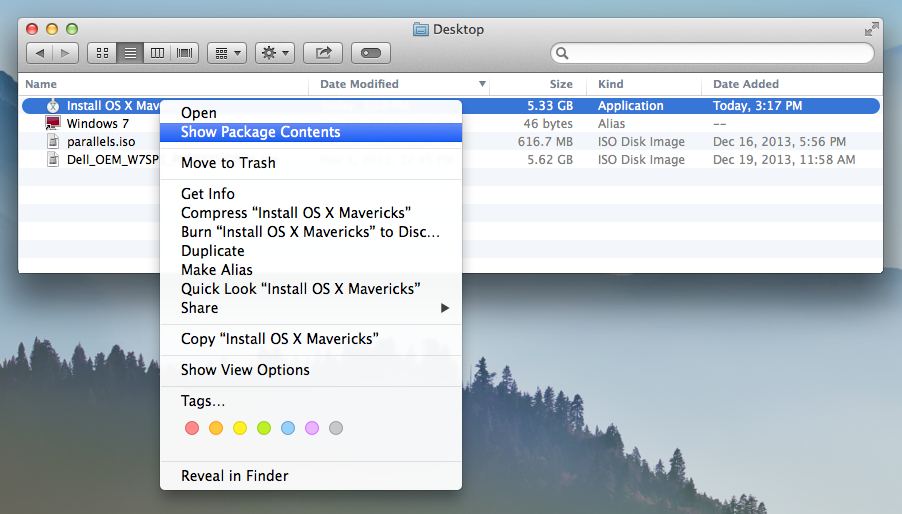Click the ISO Disk Image cell for parallels.iso
The width and height of the screenshot is (902, 514).
click(641, 141)
